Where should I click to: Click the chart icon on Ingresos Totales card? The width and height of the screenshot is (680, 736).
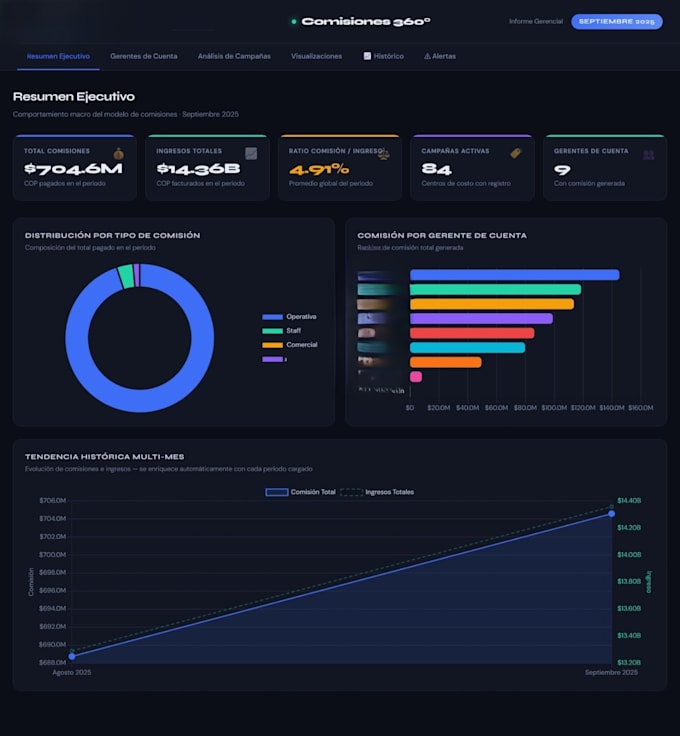click(x=251, y=153)
